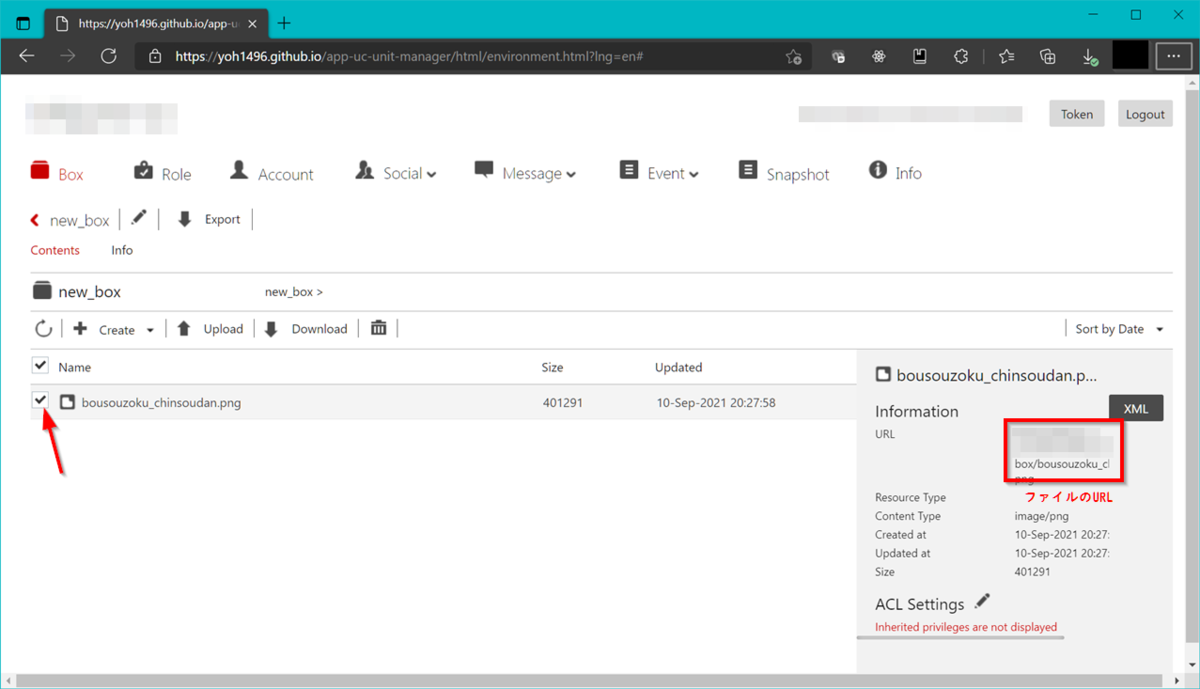Expand the Create dropdown
The height and width of the screenshot is (689, 1200).
click(x=150, y=330)
